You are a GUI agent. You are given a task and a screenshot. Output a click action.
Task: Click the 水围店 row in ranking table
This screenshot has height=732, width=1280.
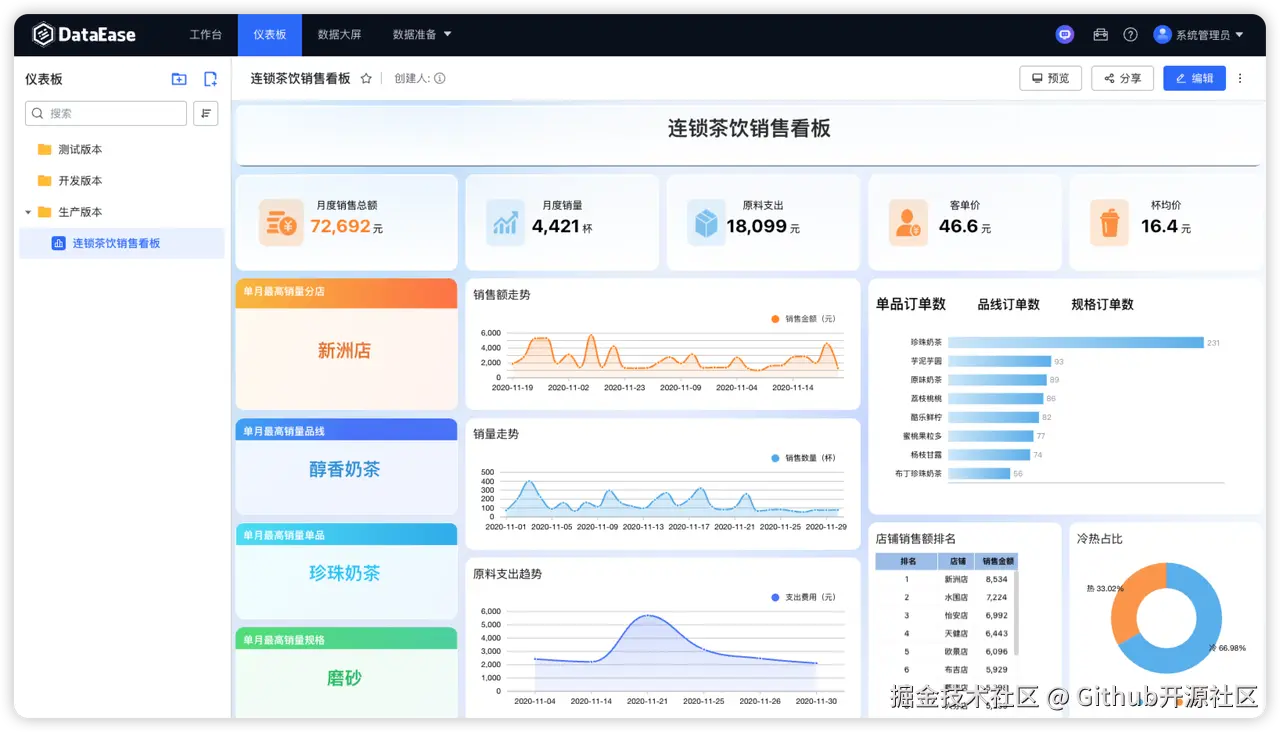(x=946, y=597)
